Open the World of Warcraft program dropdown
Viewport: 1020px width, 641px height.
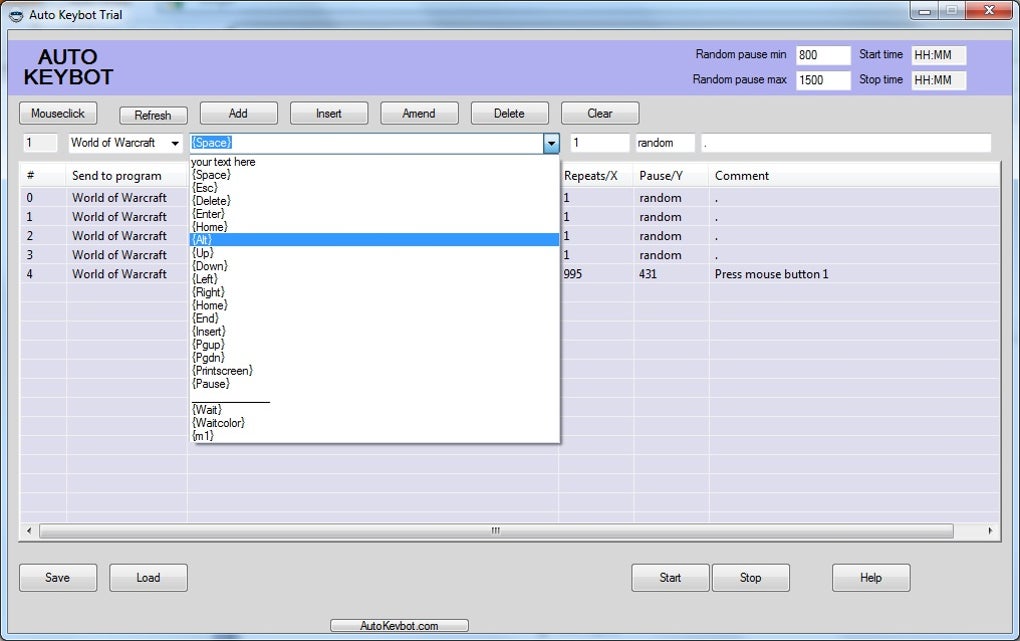click(x=175, y=143)
